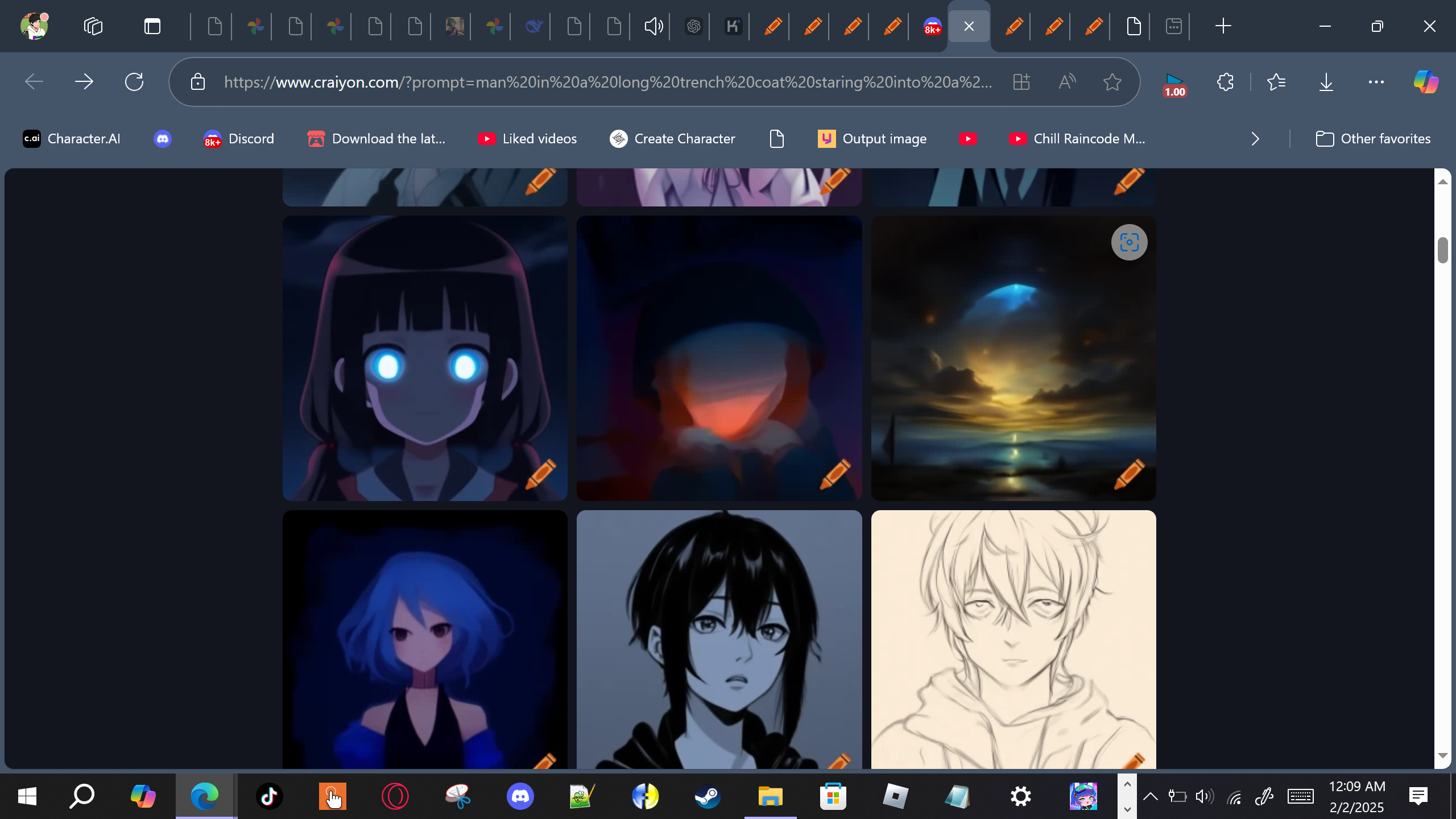
Task: Open Character.AI bookmark
Action: tap(72, 139)
